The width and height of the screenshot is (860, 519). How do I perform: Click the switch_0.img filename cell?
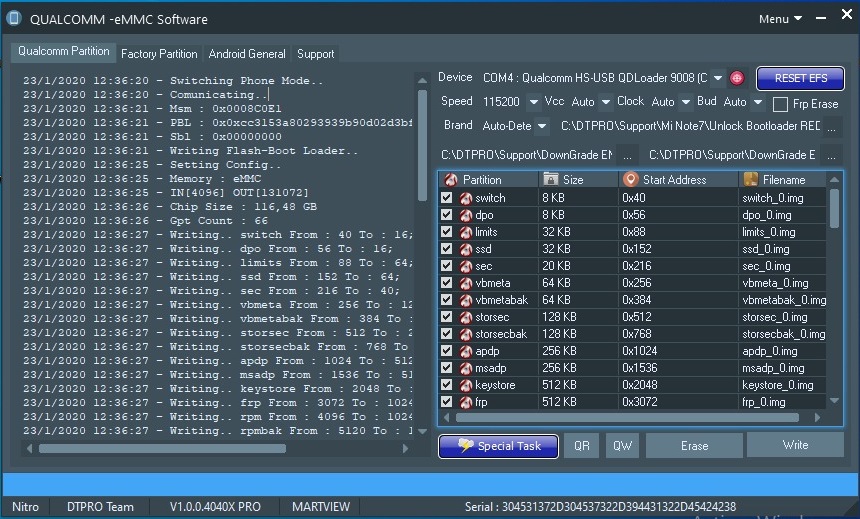[x=782, y=198]
